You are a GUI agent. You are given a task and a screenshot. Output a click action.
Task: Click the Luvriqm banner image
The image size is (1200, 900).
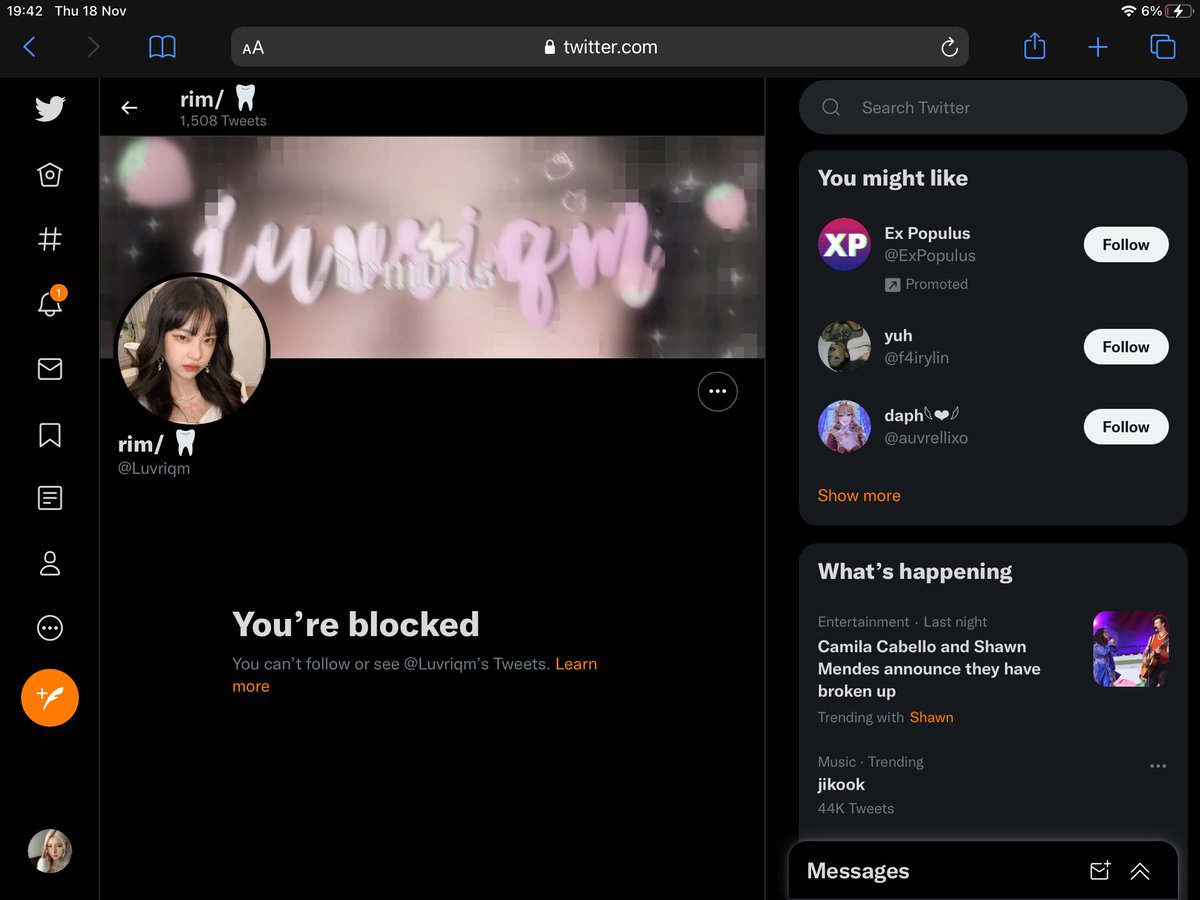point(432,247)
